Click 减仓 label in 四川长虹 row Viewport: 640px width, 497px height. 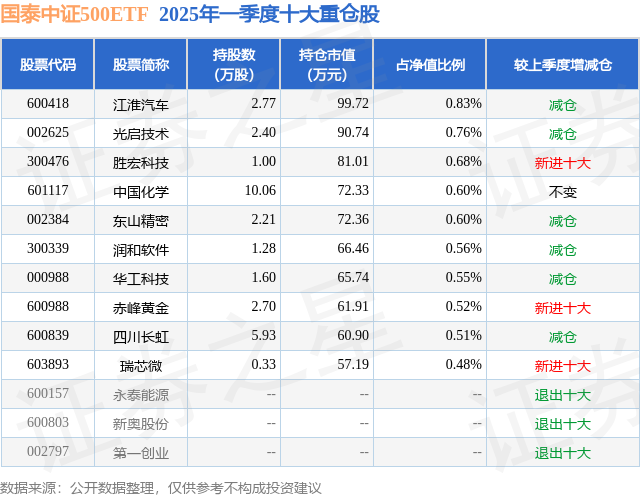pos(563,337)
